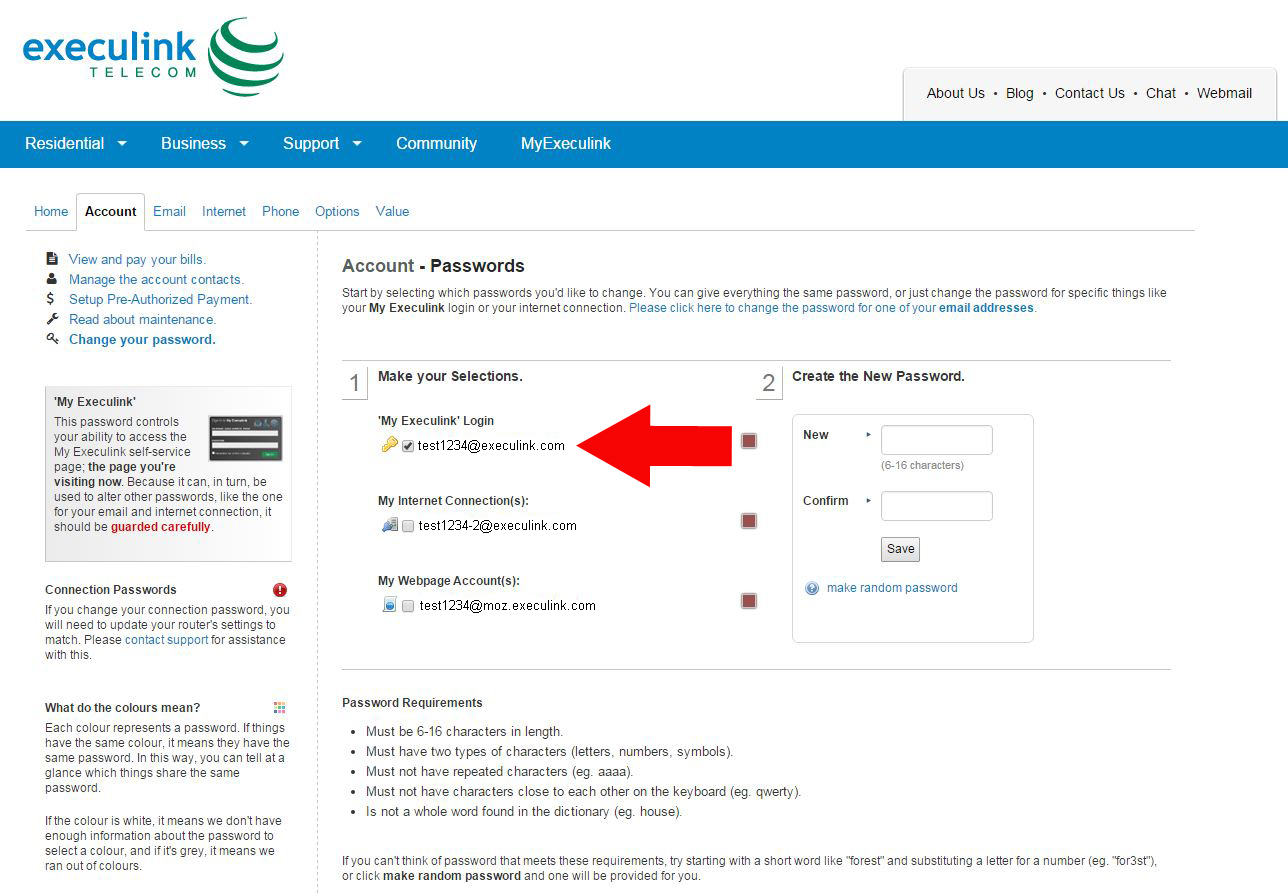Open Read about maintenance link
The height and width of the screenshot is (896, 1288).
[x=142, y=319]
